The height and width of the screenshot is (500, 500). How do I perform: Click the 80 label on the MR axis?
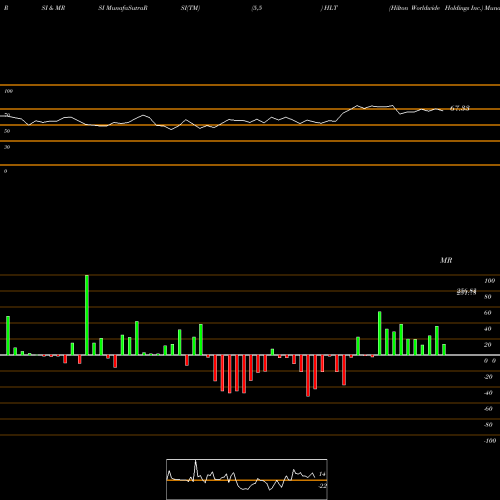(488, 297)
